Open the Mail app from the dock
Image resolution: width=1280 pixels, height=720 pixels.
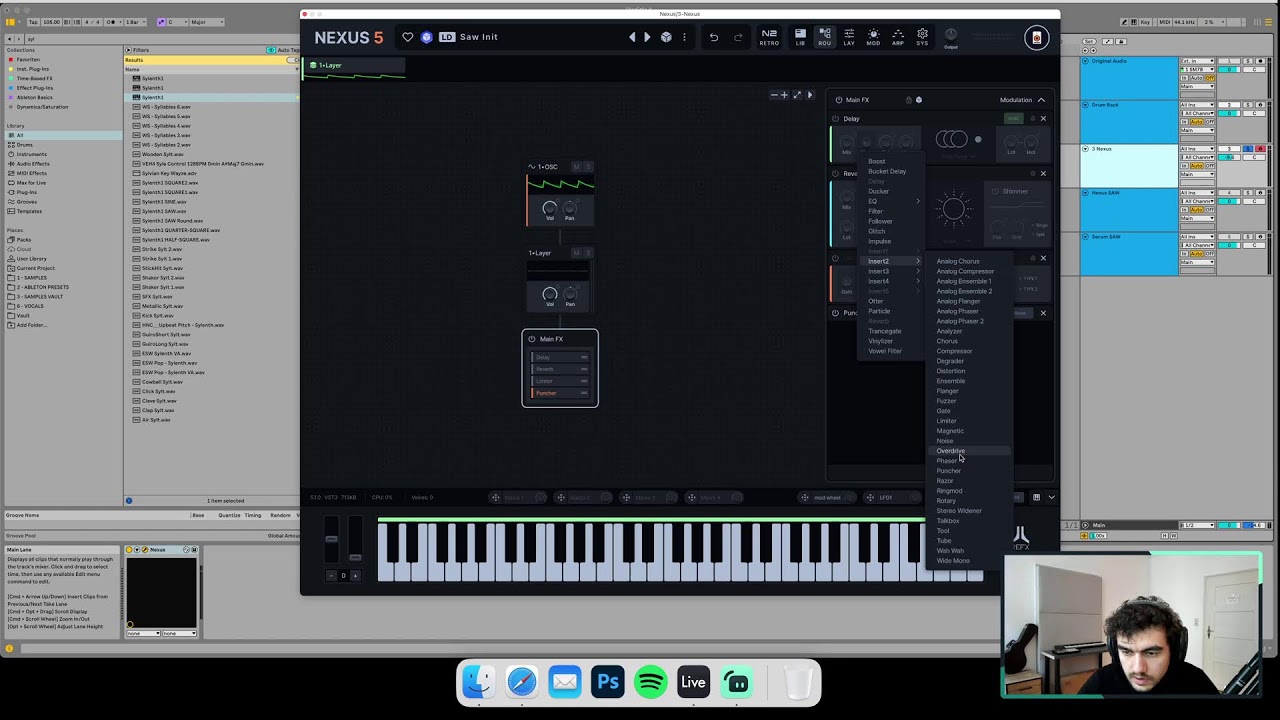pyautogui.click(x=564, y=683)
